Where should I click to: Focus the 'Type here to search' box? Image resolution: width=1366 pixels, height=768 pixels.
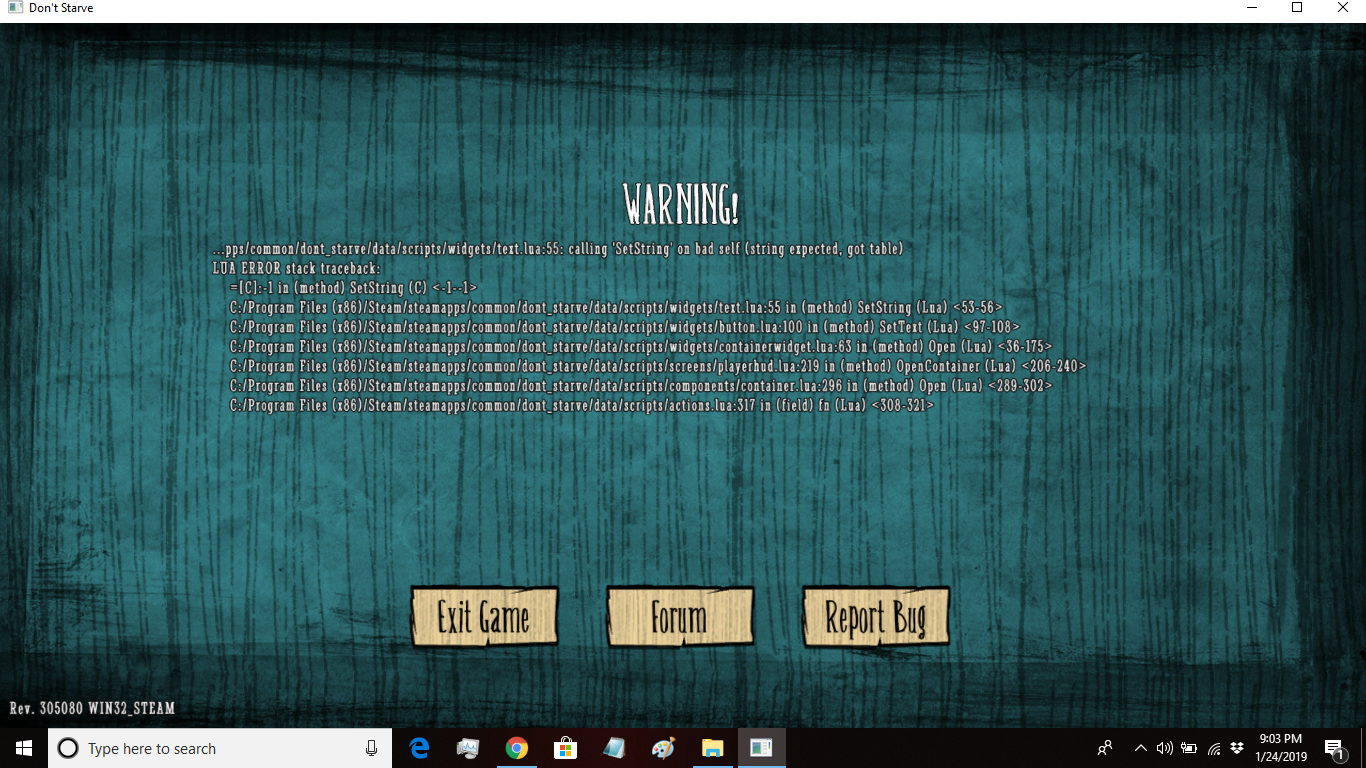pyautogui.click(x=220, y=748)
